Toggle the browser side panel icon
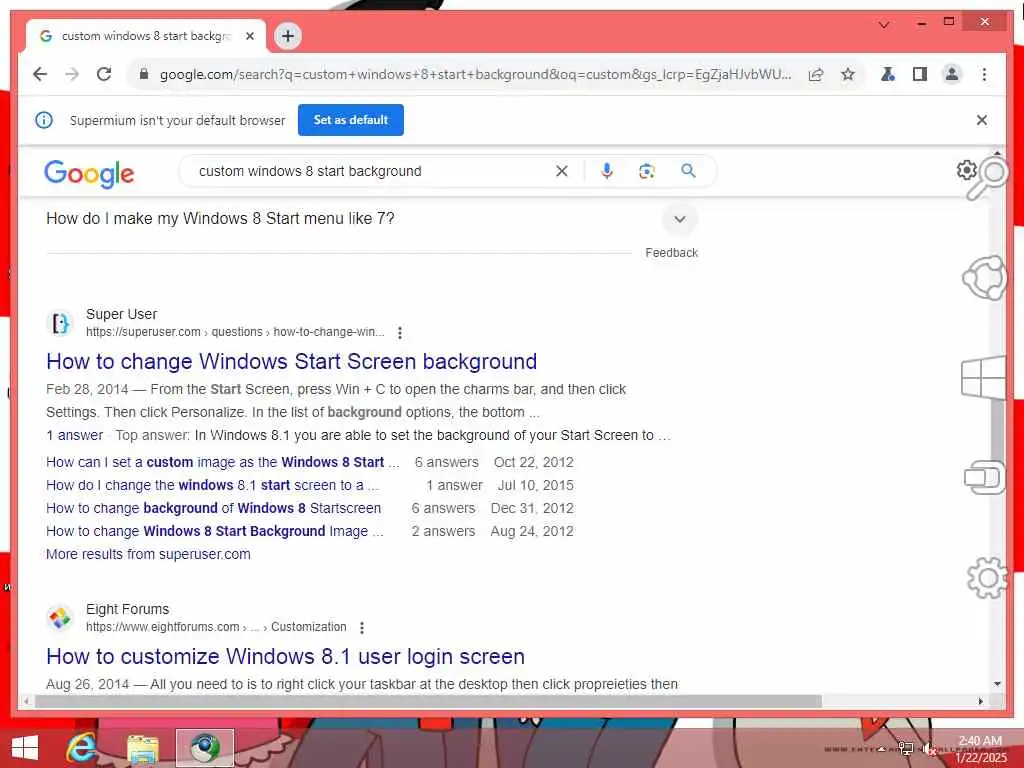The image size is (1024, 768). coord(920,74)
